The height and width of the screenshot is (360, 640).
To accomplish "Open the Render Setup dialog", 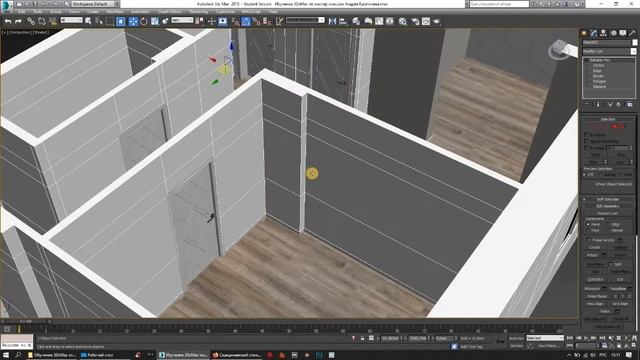I will pyautogui.click(x=415, y=21).
